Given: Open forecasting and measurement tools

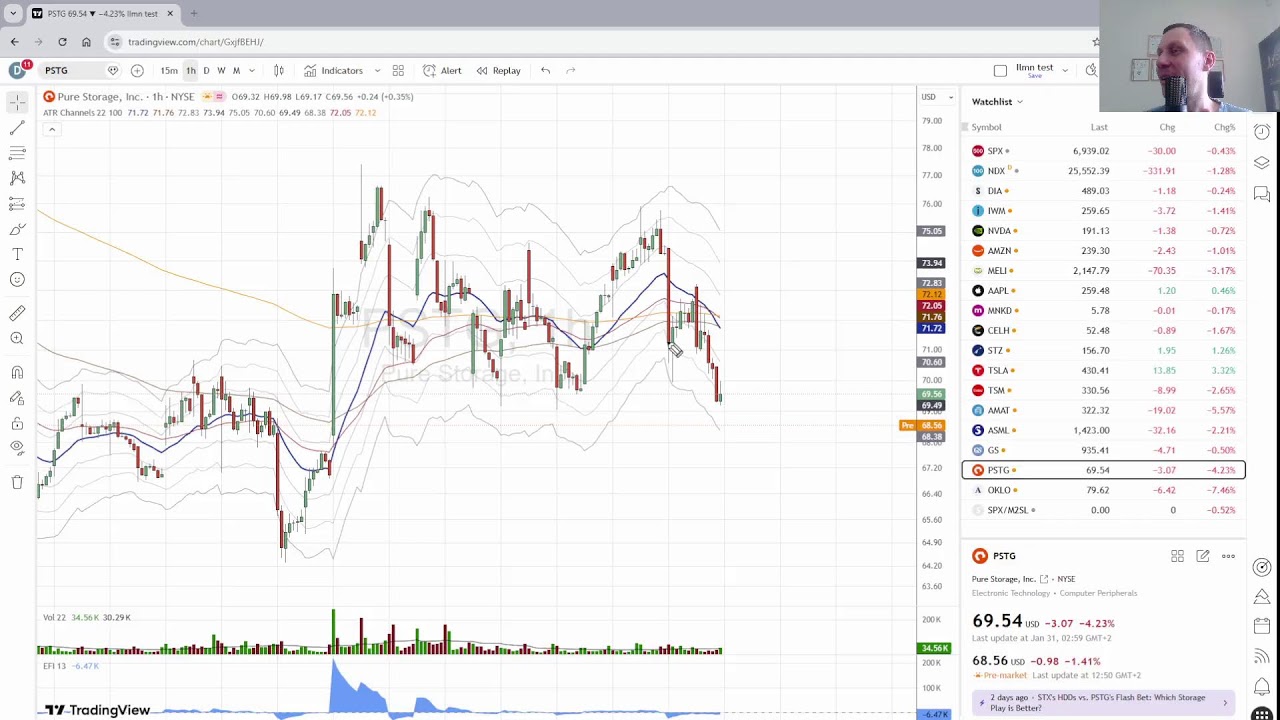Looking at the screenshot, I should pyautogui.click(x=17, y=203).
